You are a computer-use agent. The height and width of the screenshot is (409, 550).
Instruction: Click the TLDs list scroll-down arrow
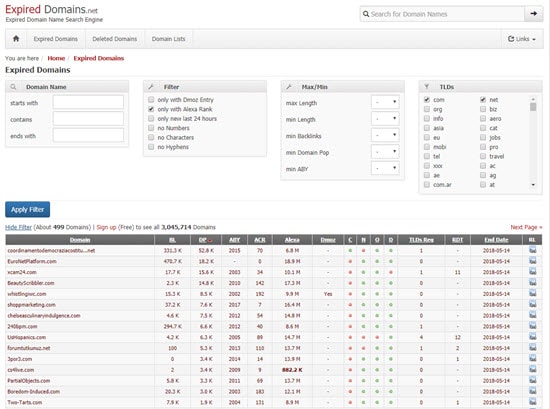point(533,185)
